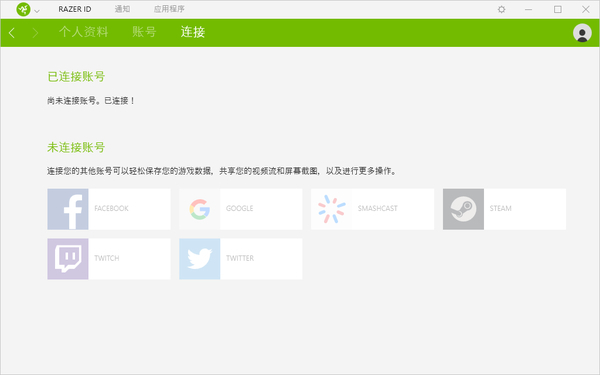The image size is (600, 375).
Task: Go back using the left arrow
Action: coord(12,33)
